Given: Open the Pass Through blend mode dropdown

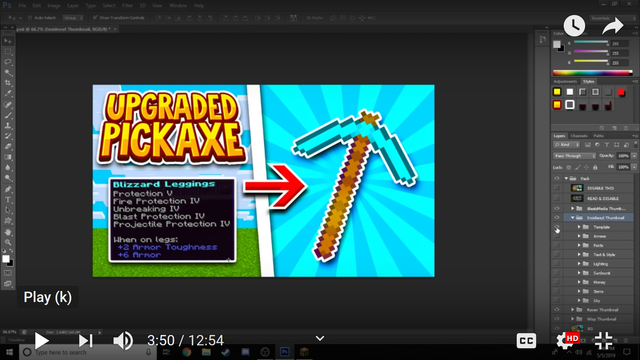Looking at the screenshot, I should [574, 156].
